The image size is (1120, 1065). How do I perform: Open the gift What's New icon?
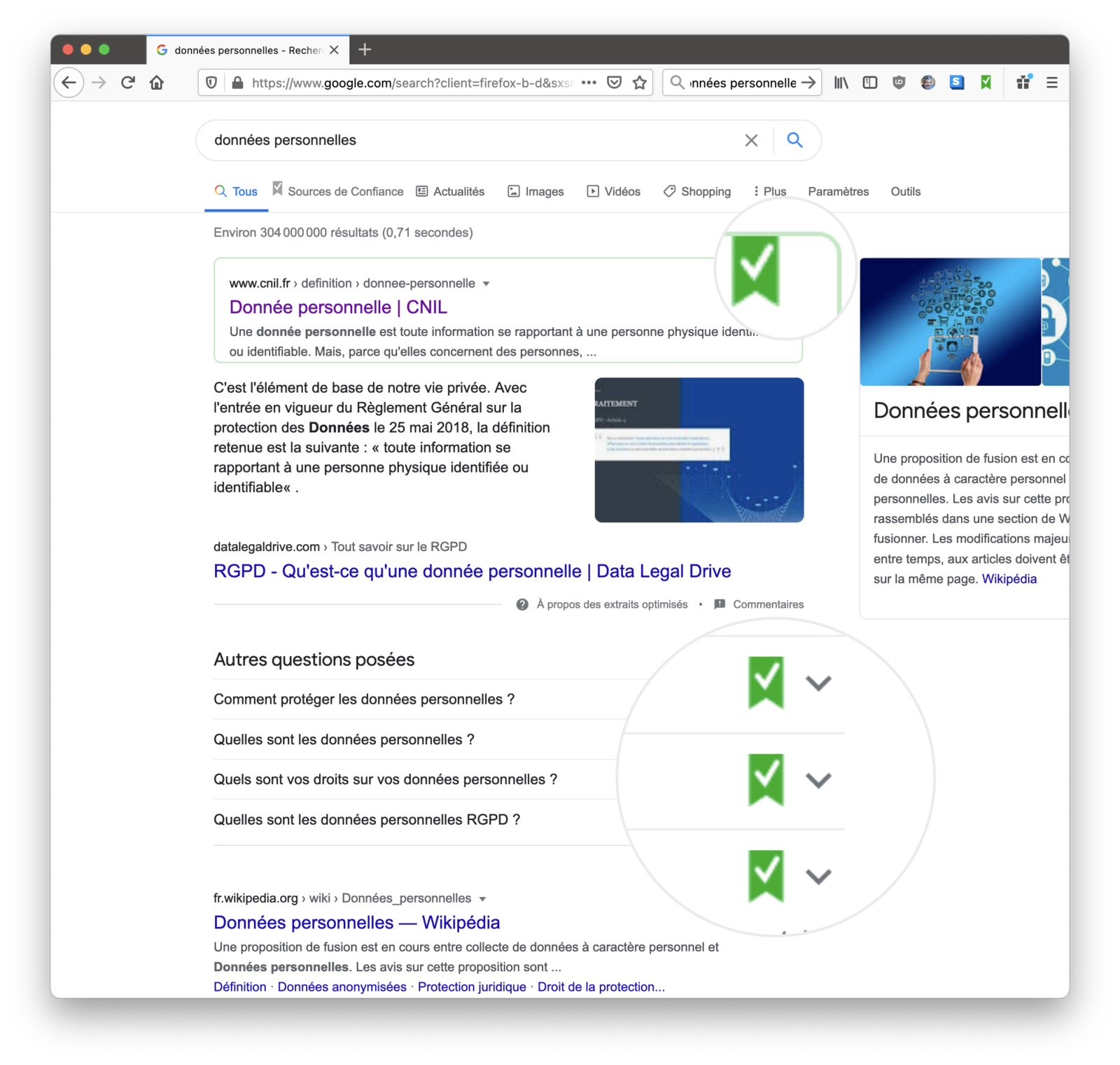click(x=1023, y=83)
